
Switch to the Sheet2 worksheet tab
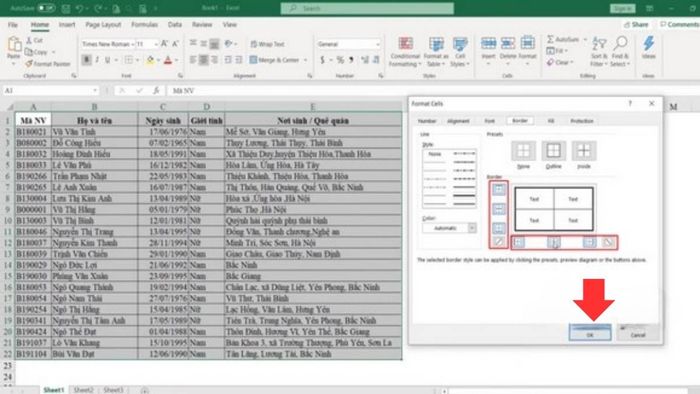83,390
